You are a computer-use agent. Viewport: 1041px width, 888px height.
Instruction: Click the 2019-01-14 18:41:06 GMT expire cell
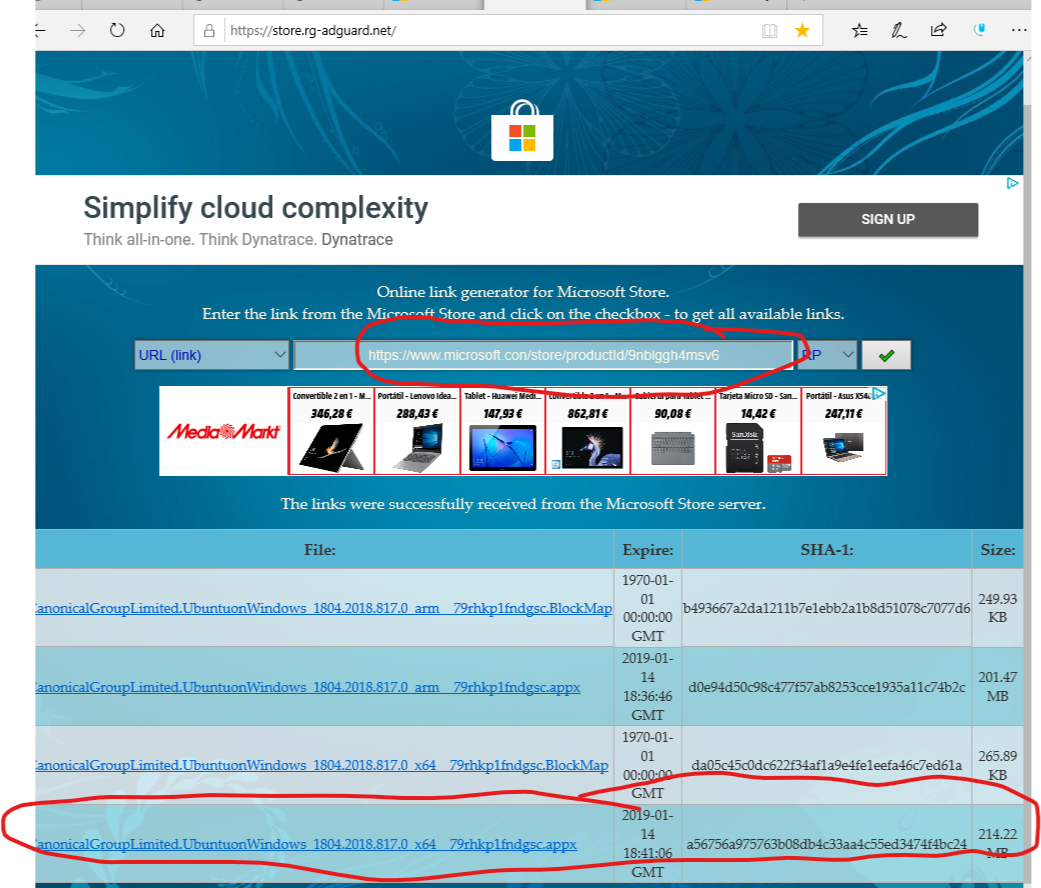tap(648, 843)
